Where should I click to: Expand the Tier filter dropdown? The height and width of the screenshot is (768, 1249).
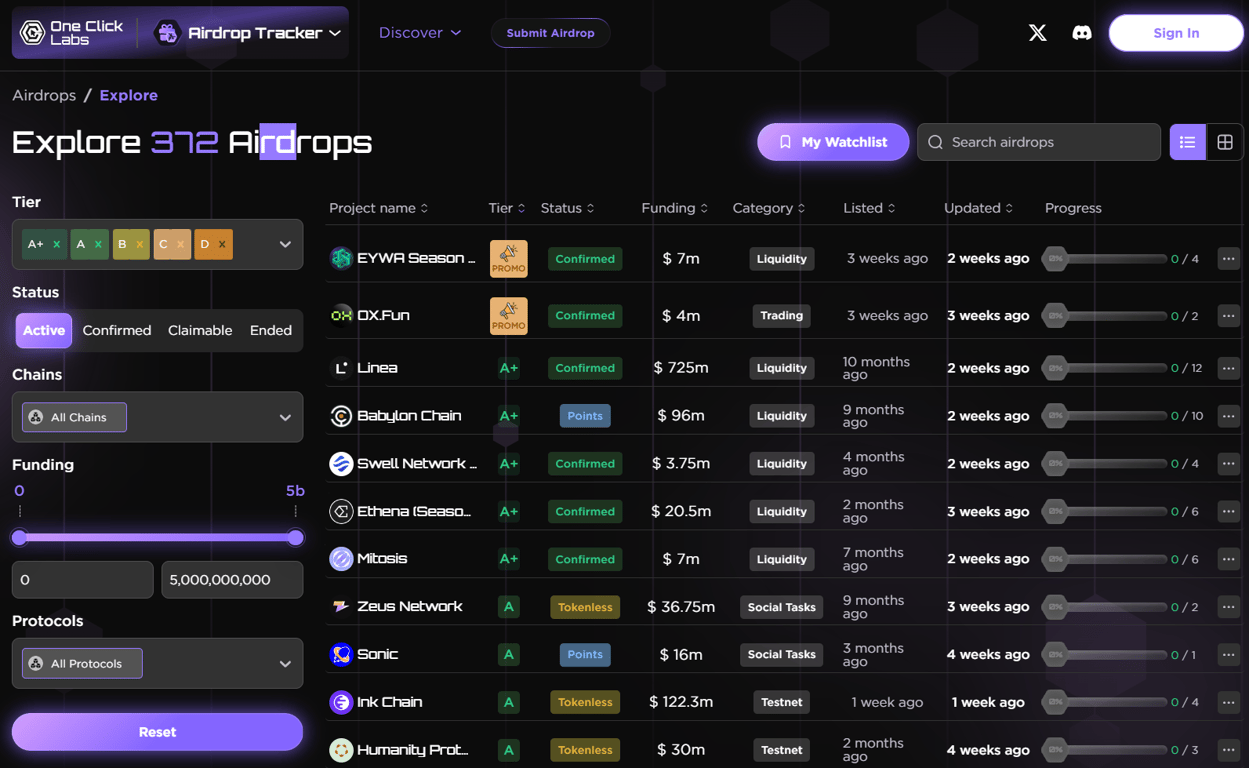283,243
